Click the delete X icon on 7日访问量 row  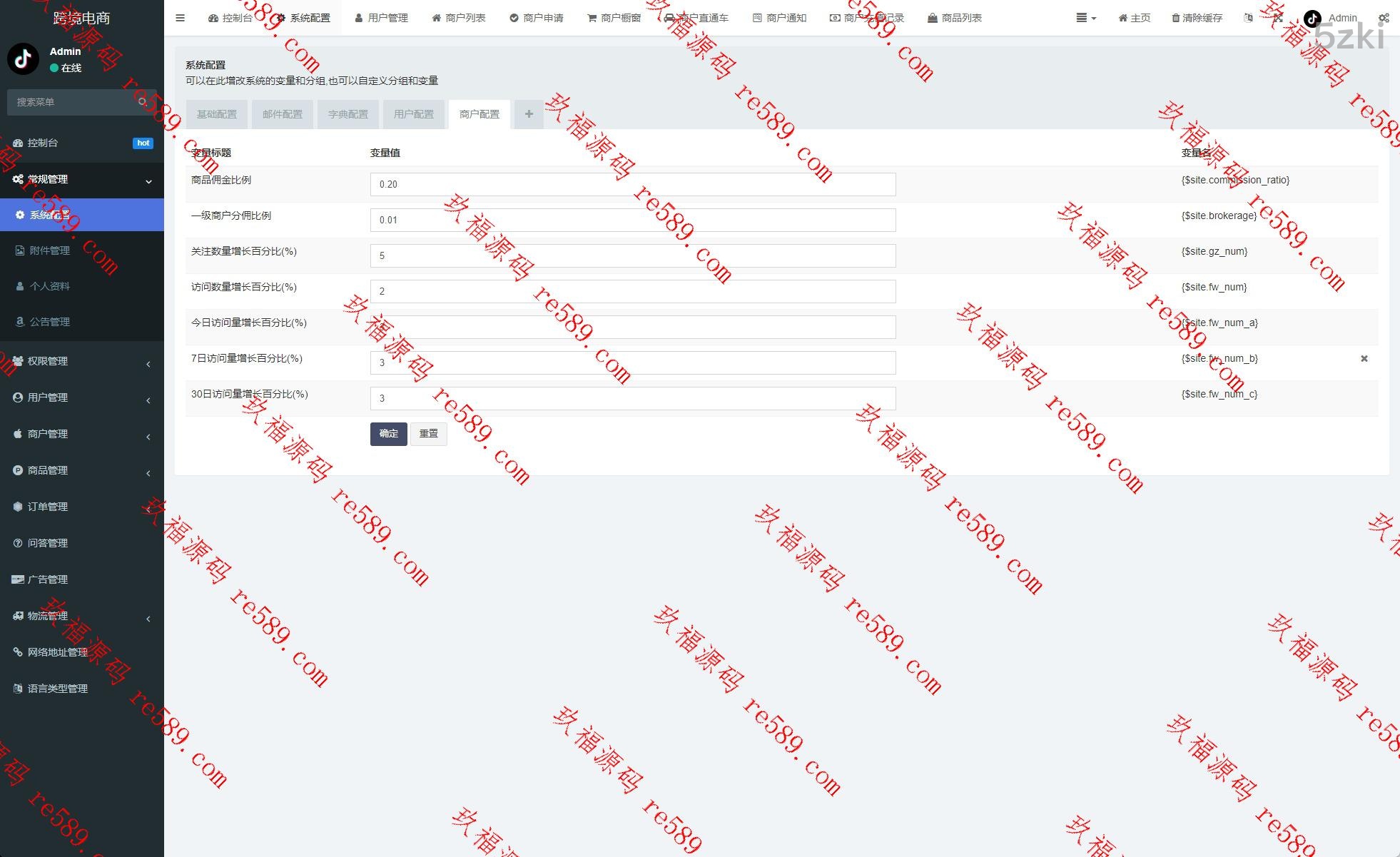click(x=1364, y=359)
